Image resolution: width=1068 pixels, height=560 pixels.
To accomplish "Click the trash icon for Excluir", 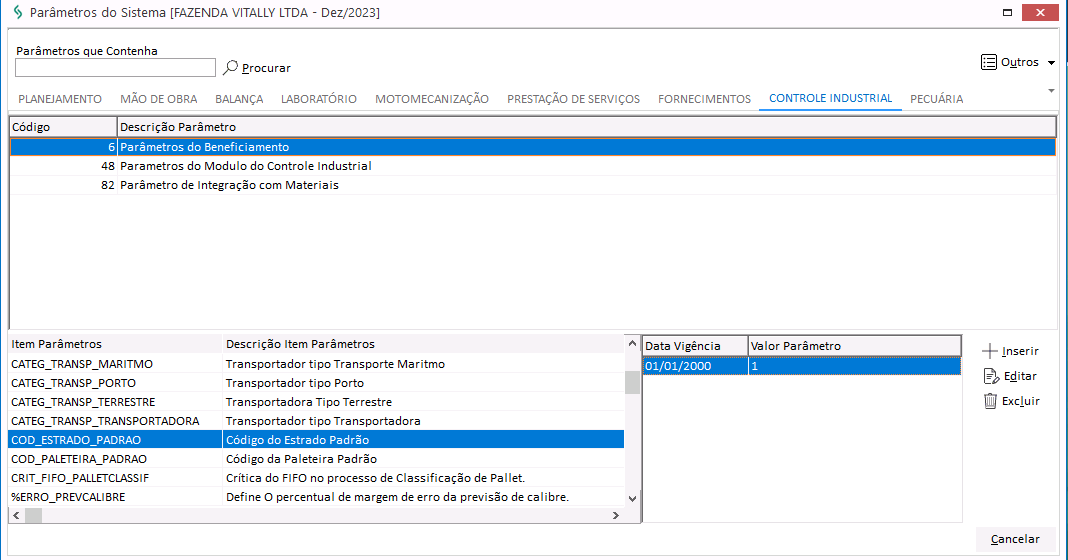I will click(x=990, y=401).
